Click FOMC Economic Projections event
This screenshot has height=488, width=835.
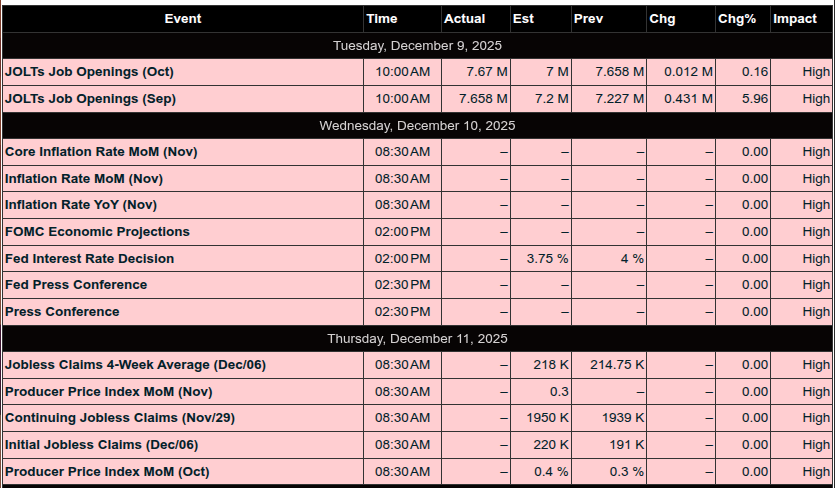[x=97, y=232]
